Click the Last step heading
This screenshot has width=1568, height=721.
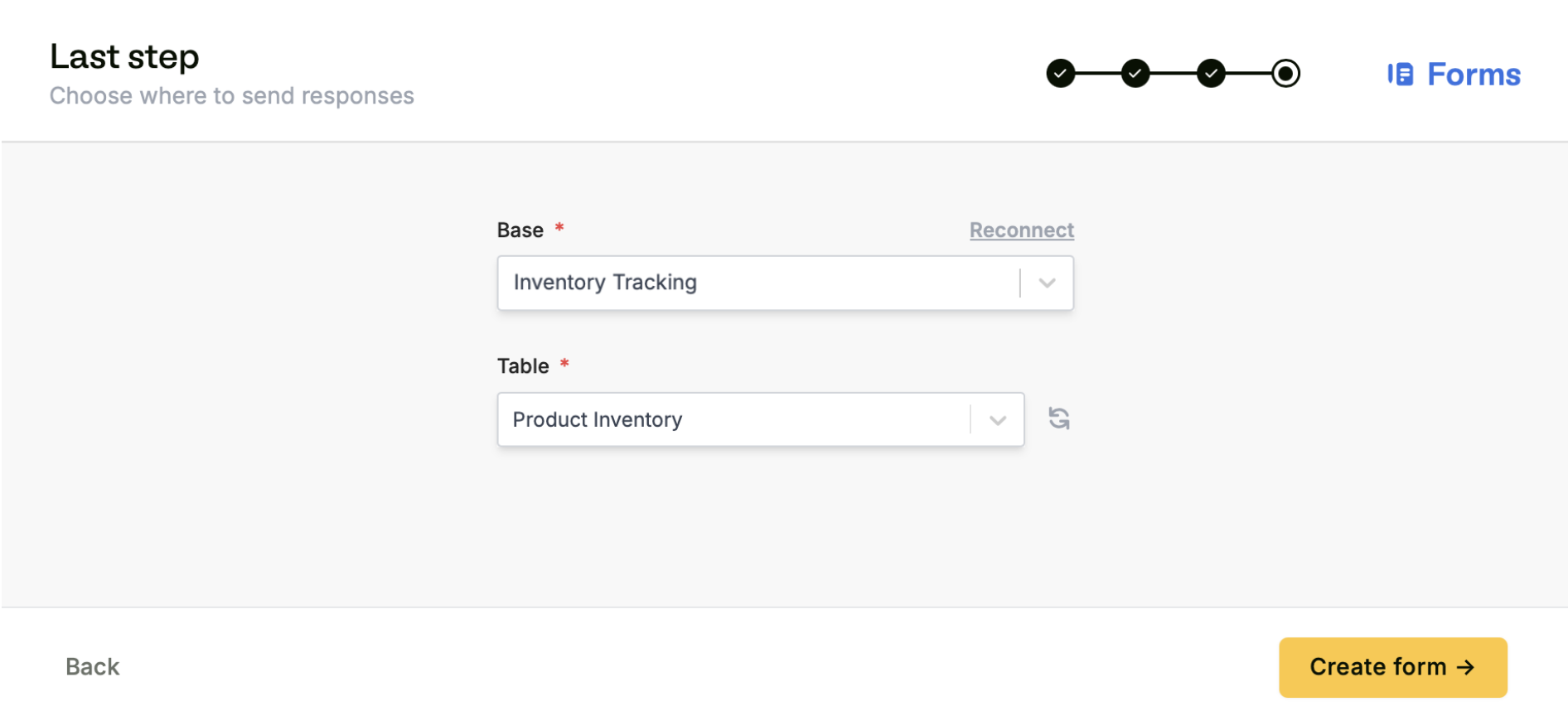124,56
